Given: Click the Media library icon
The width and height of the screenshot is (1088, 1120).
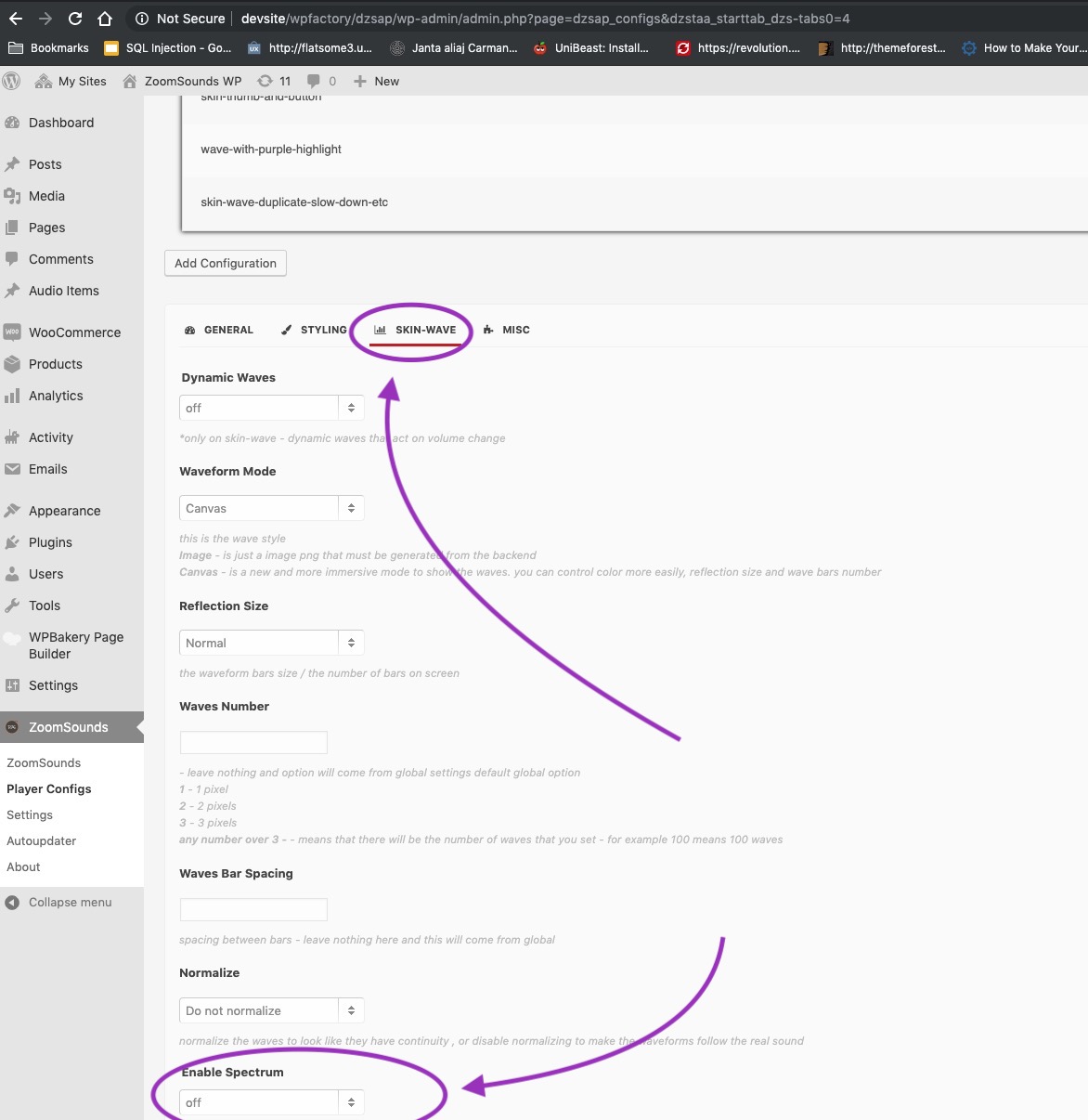Looking at the screenshot, I should [12, 196].
